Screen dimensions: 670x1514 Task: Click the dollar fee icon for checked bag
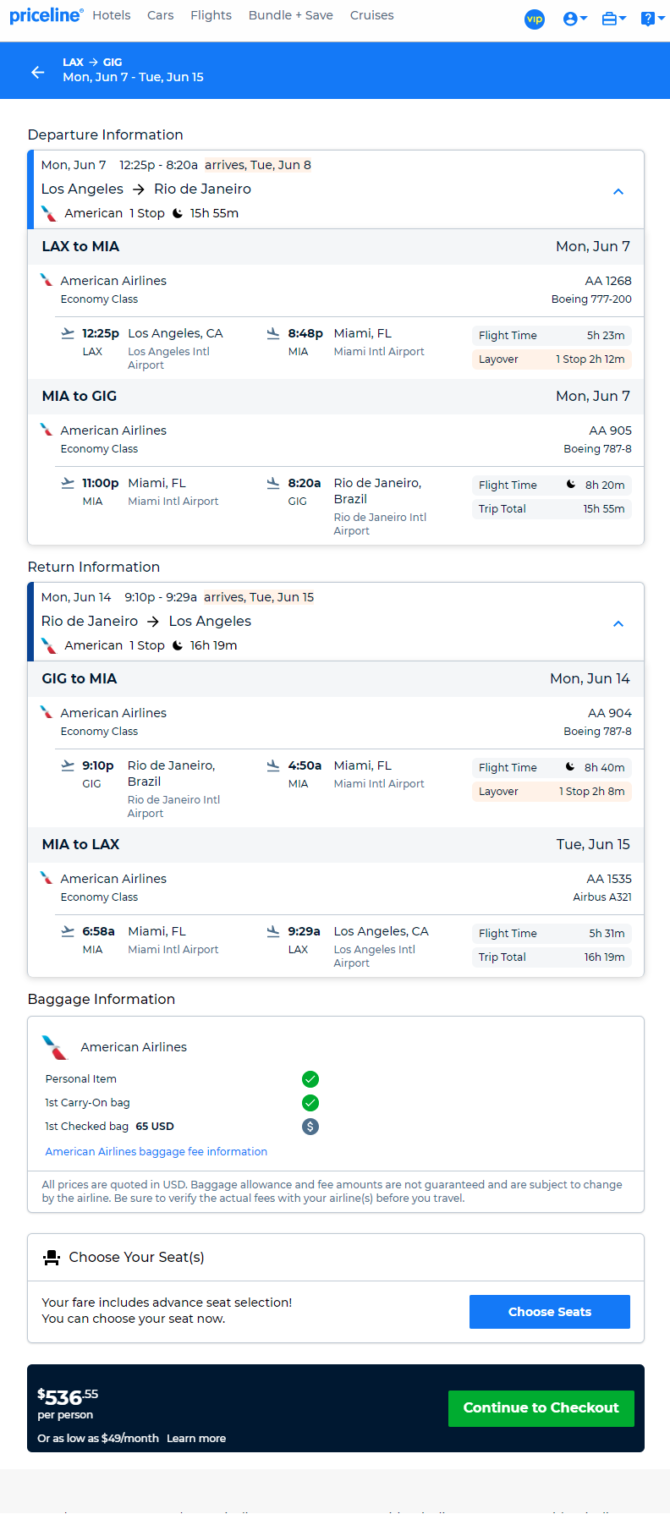point(310,1126)
